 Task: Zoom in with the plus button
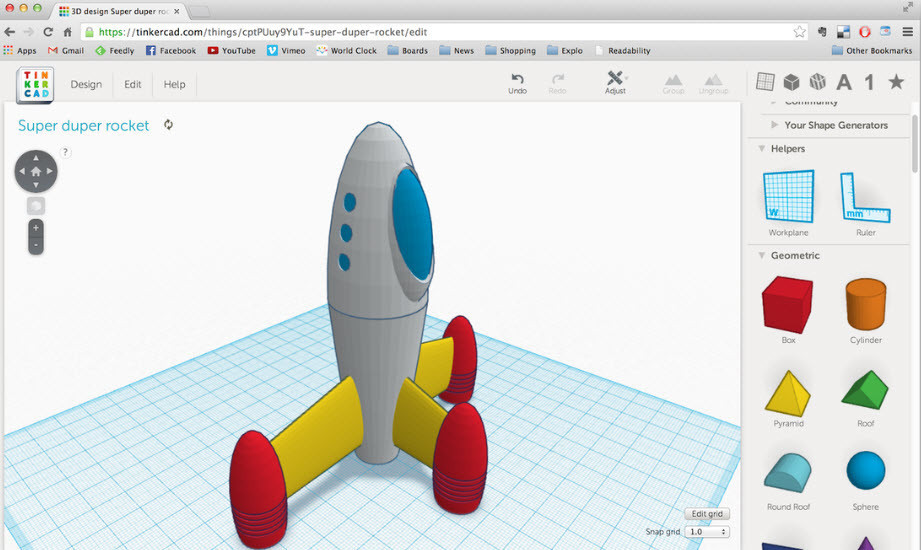click(x=36, y=228)
